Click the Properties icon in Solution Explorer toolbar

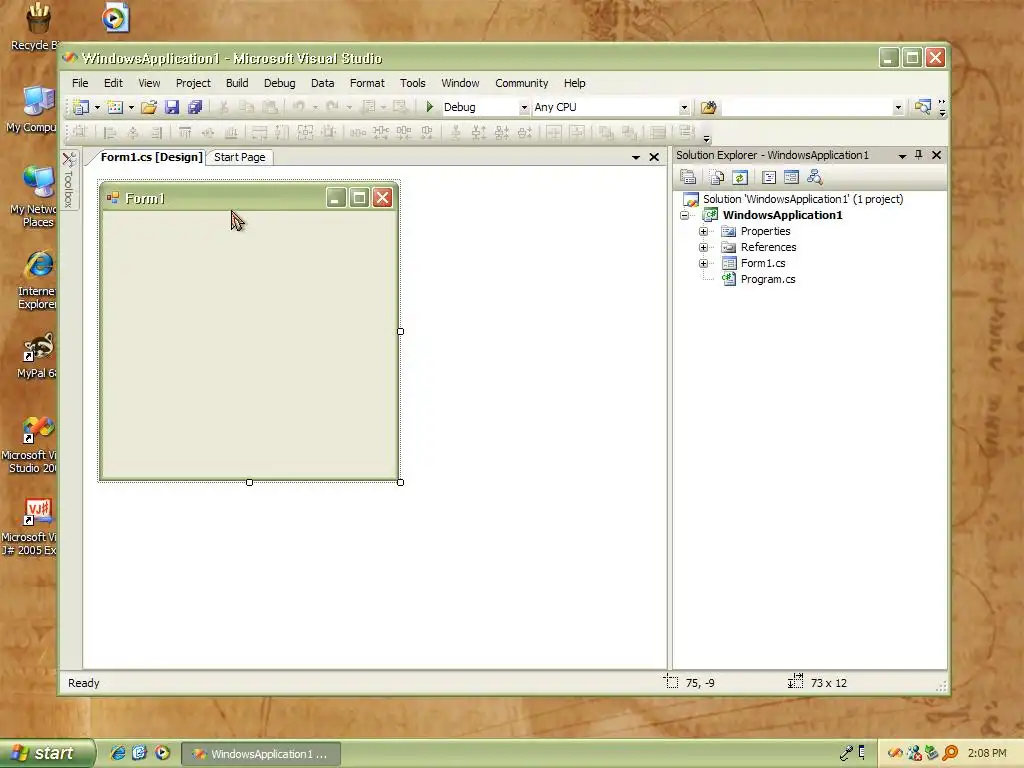click(688, 177)
